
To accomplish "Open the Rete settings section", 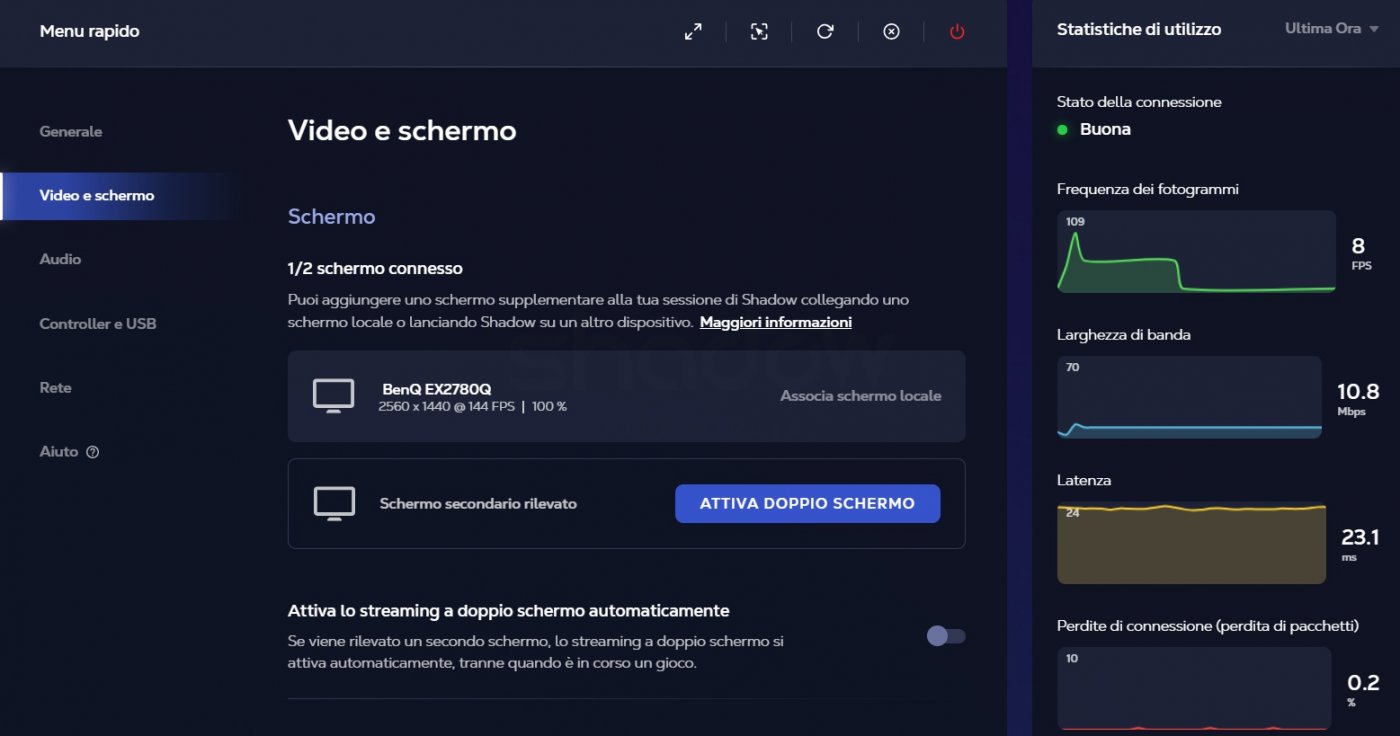I will coord(55,387).
